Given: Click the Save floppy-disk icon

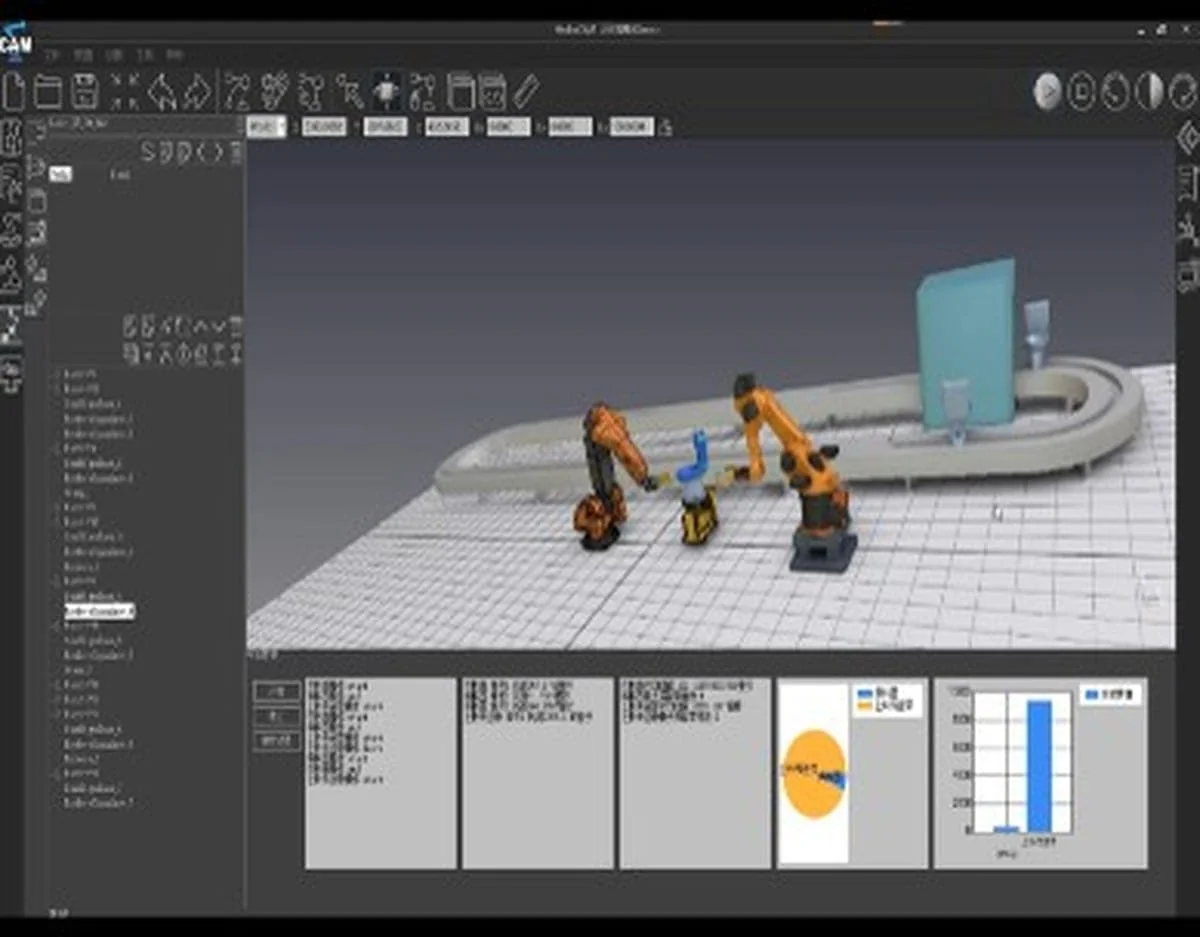Looking at the screenshot, I should click(84, 92).
